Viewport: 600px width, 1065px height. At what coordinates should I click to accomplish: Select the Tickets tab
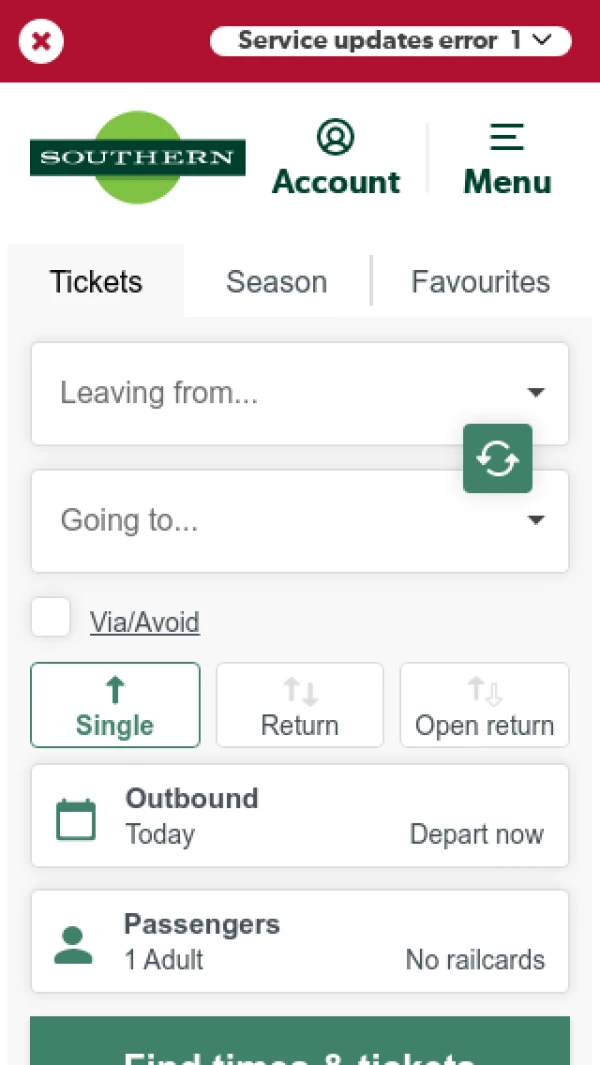pos(96,282)
